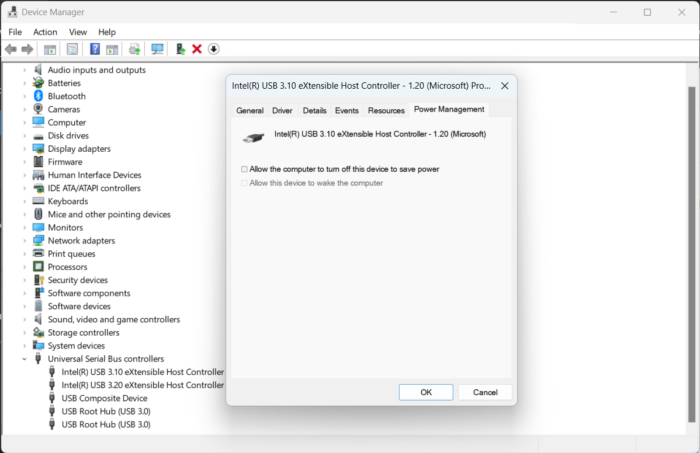Switch to the Details tab
The image size is (700, 453).
(x=315, y=110)
